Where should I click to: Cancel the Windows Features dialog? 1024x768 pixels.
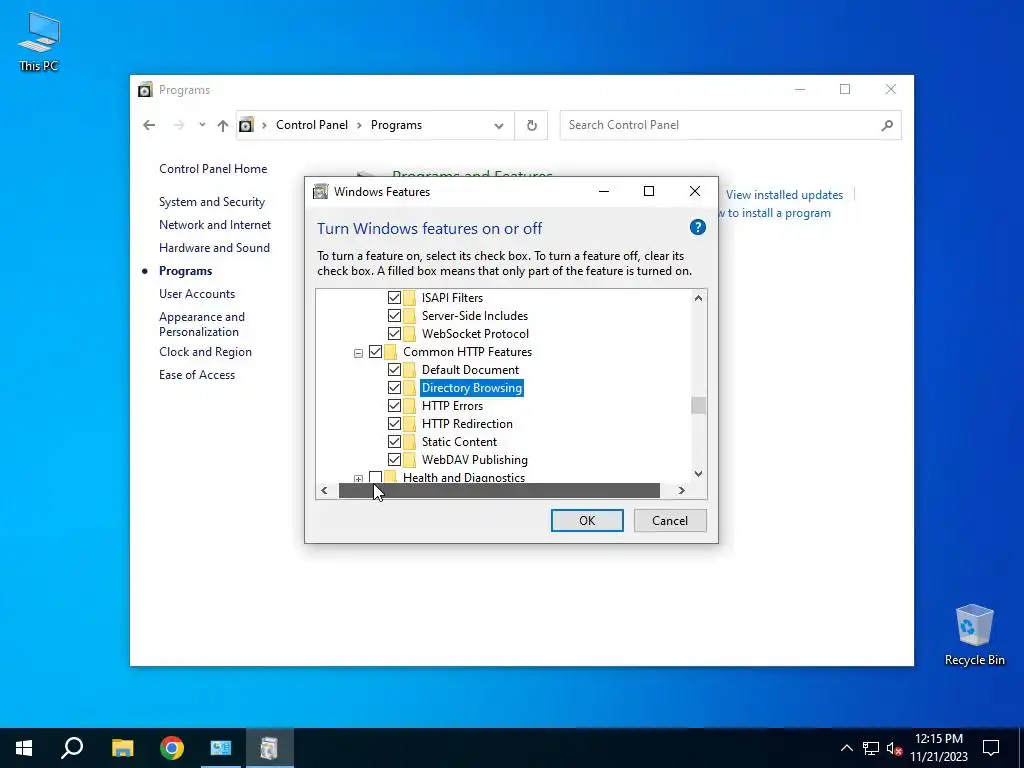[670, 520]
